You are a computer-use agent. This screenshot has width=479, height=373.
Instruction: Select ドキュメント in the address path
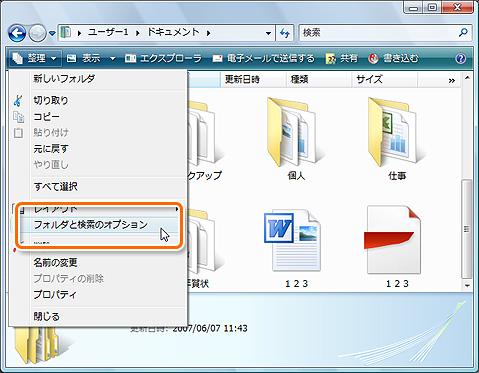[x=173, y=32]
